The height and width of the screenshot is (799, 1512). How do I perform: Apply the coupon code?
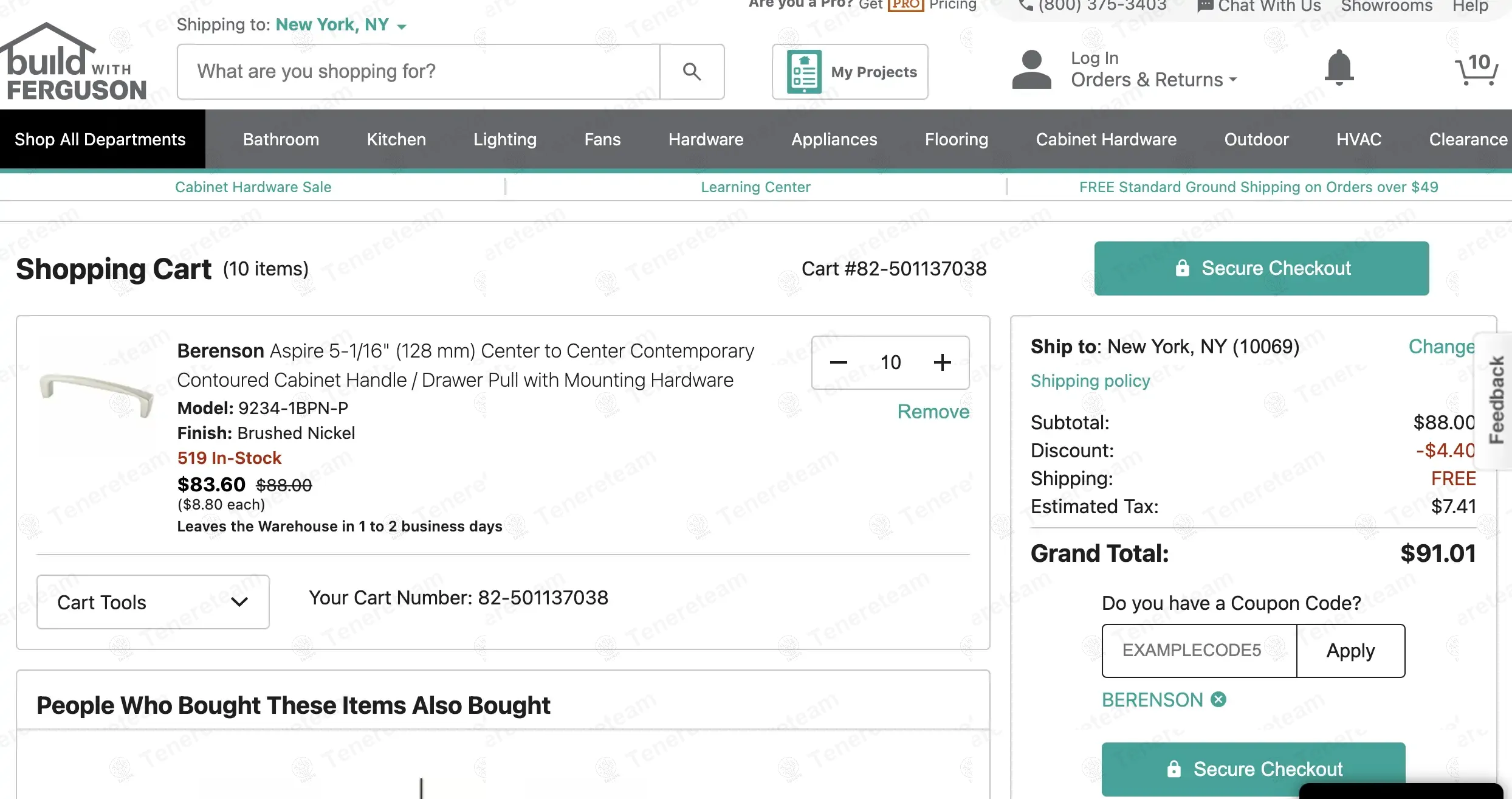1350,651
